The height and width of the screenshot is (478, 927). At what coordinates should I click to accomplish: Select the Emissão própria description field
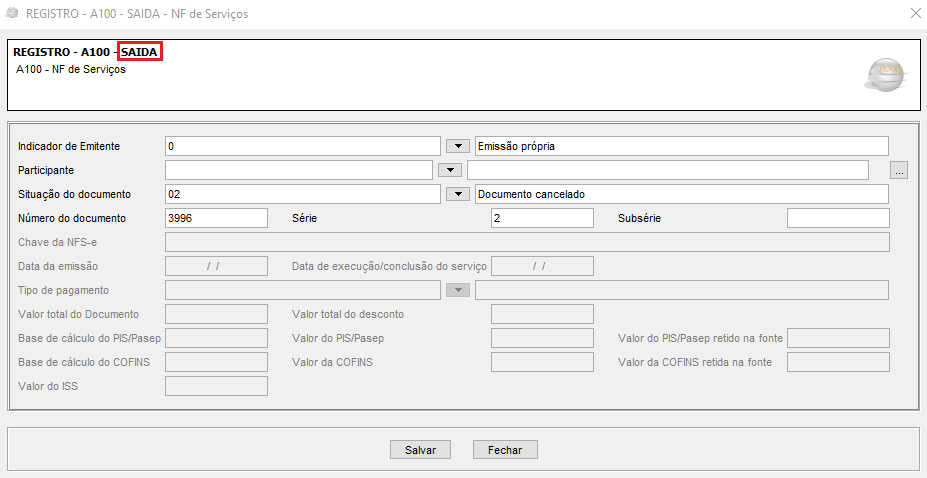pos(682,146)
